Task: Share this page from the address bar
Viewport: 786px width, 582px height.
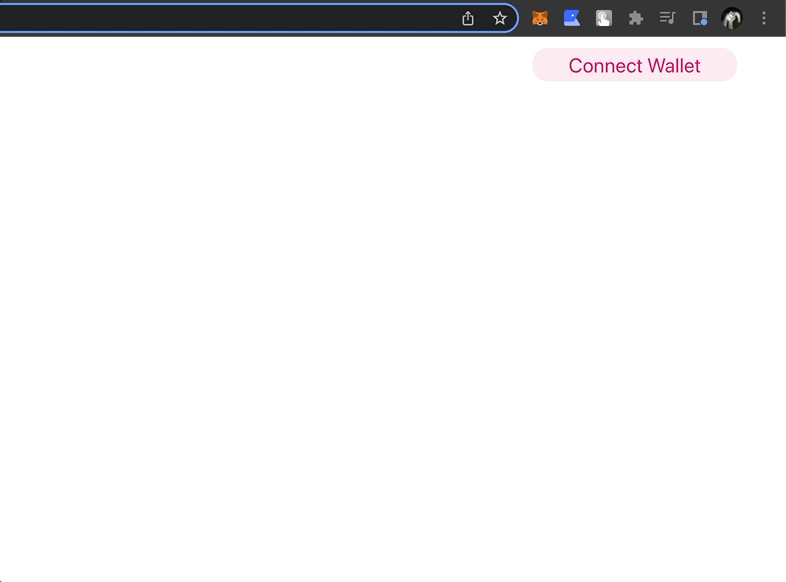Action: [468, 19]
